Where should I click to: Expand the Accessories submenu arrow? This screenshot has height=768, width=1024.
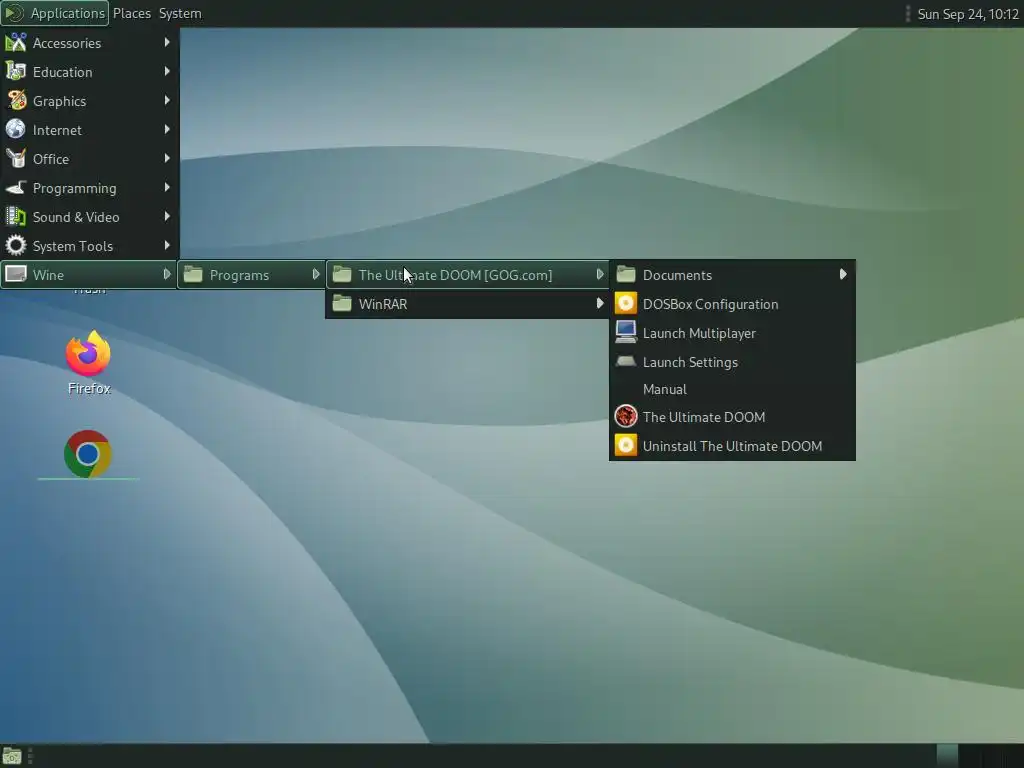point(167,42)
